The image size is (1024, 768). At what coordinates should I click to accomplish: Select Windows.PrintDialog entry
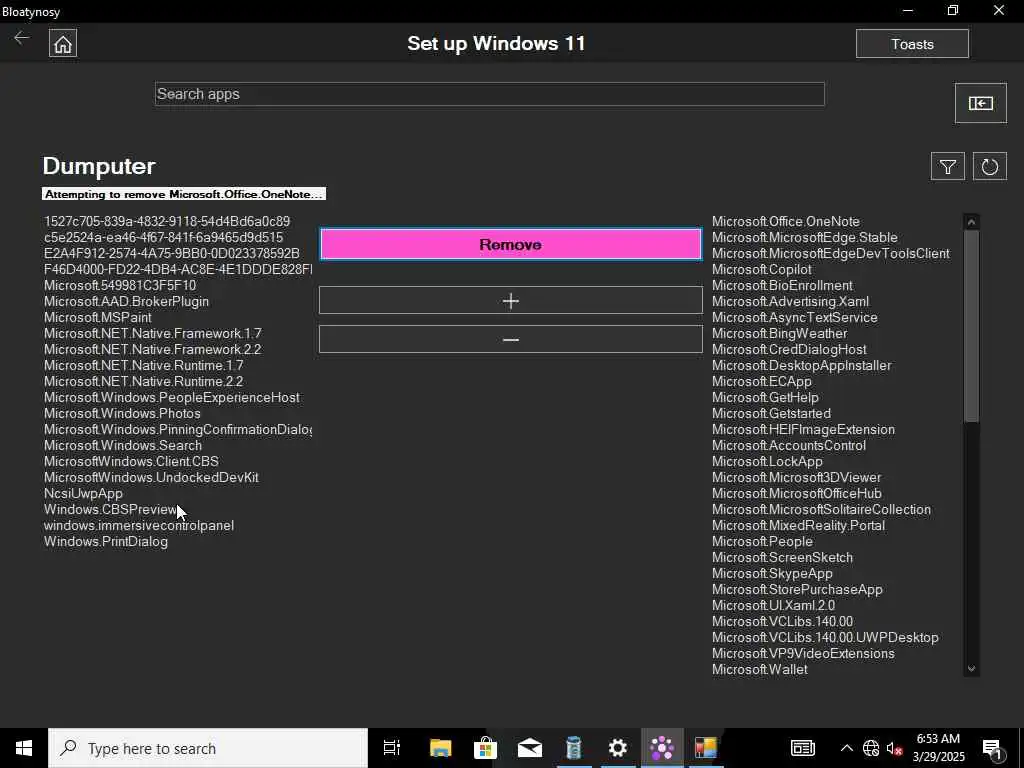[106, 541]
